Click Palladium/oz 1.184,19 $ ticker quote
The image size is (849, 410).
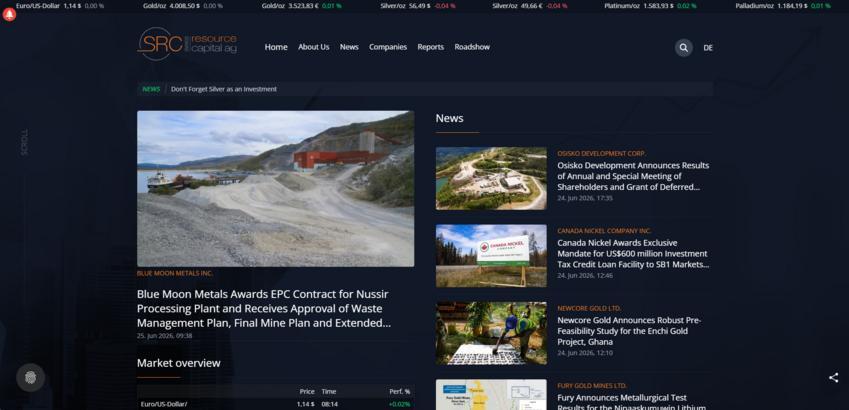tap(783, 5)
